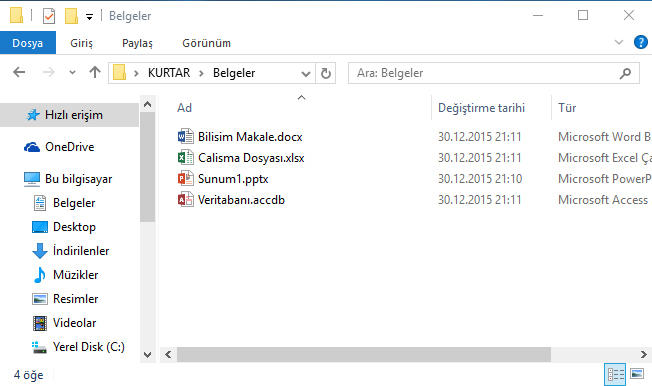Open the recent locations dropdown arrow
The image size is (652, 386).
click(72, 73)
